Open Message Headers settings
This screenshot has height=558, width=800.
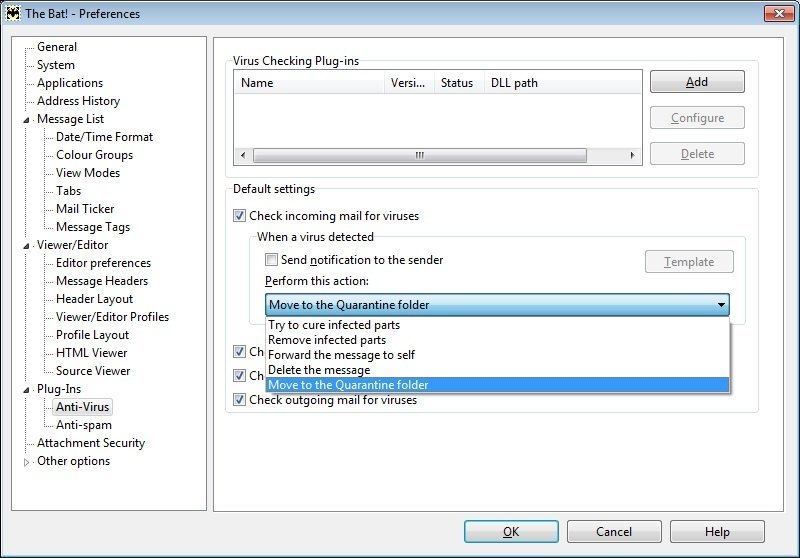coord(102,281)
